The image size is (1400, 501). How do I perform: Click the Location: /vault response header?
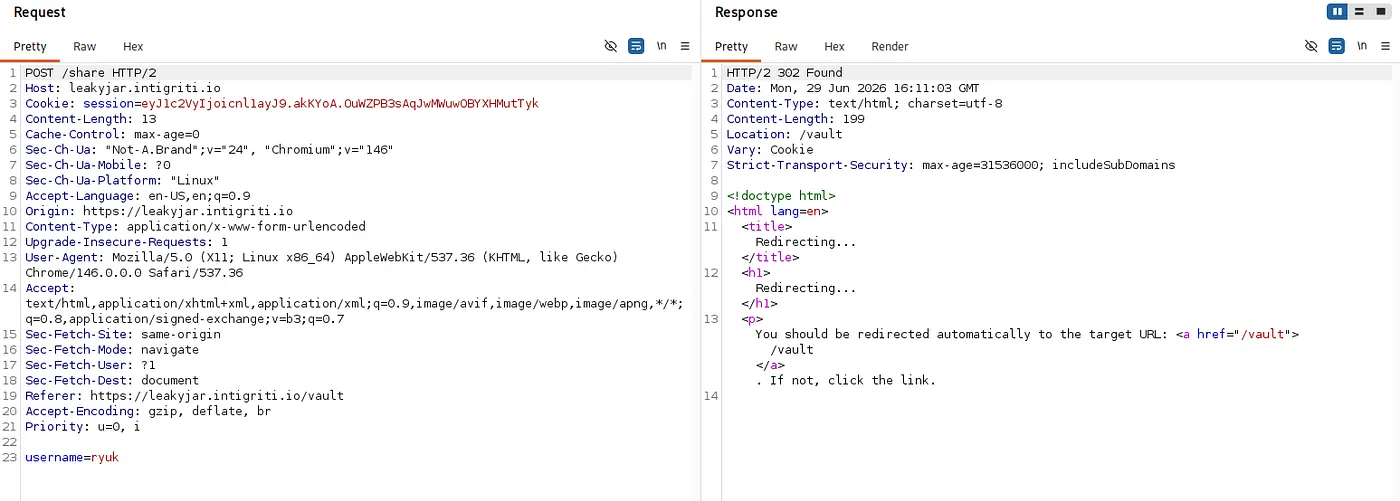[x=784, y=134]
